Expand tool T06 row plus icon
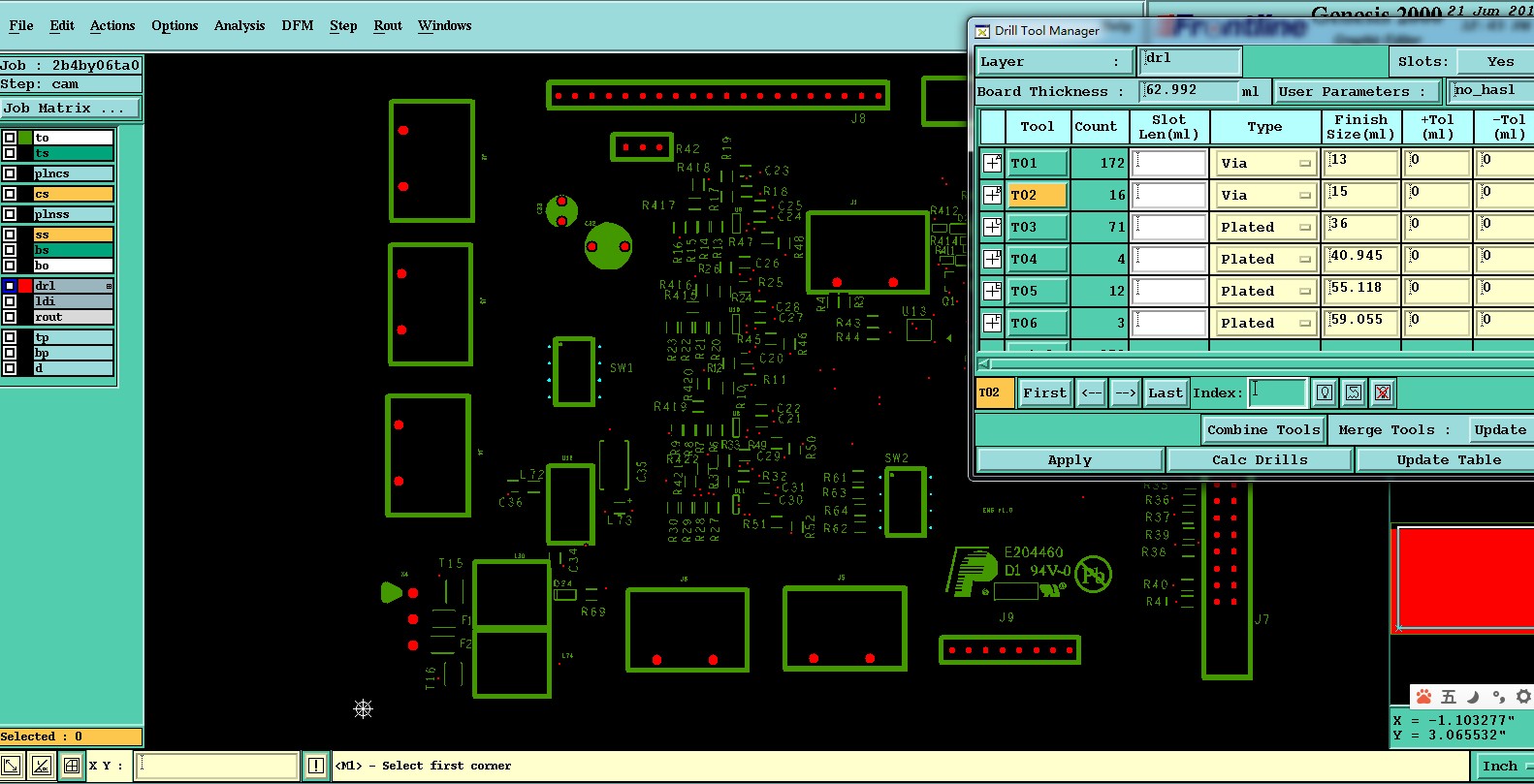The width and height of the screenshot is (1534, 784). (x=992, y=323)
